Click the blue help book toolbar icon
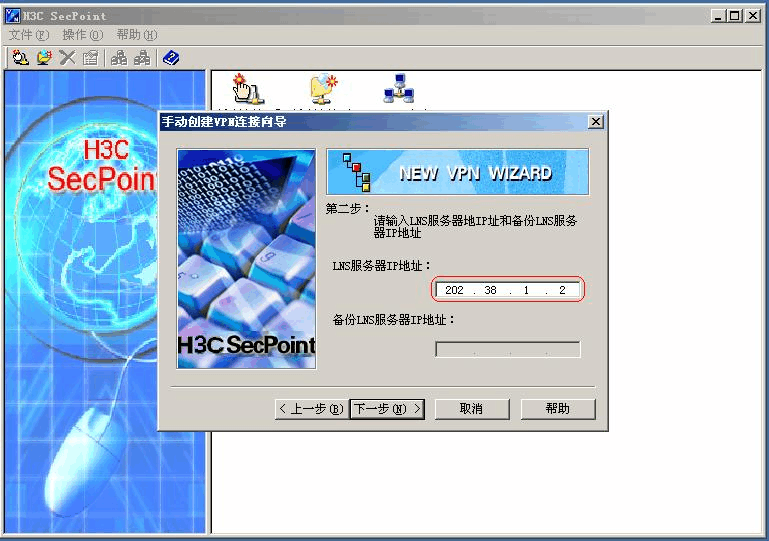 coord(171,58)
